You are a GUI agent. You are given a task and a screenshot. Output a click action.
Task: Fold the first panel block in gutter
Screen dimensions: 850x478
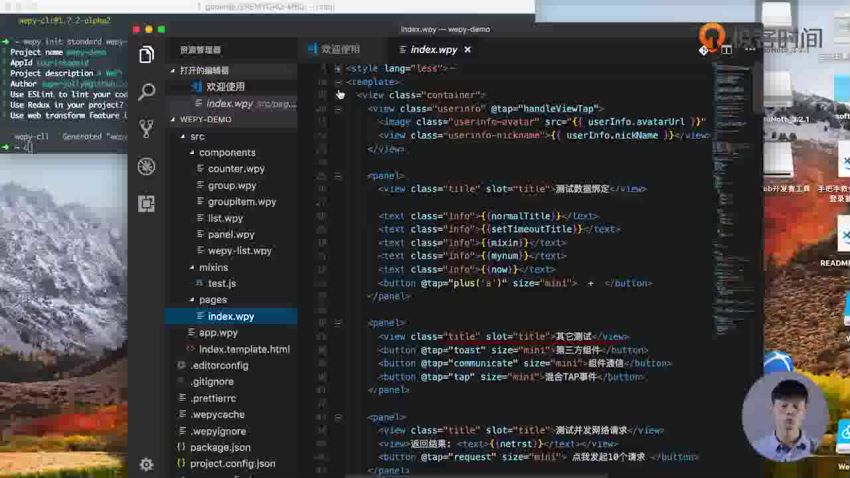click(338, 176)
